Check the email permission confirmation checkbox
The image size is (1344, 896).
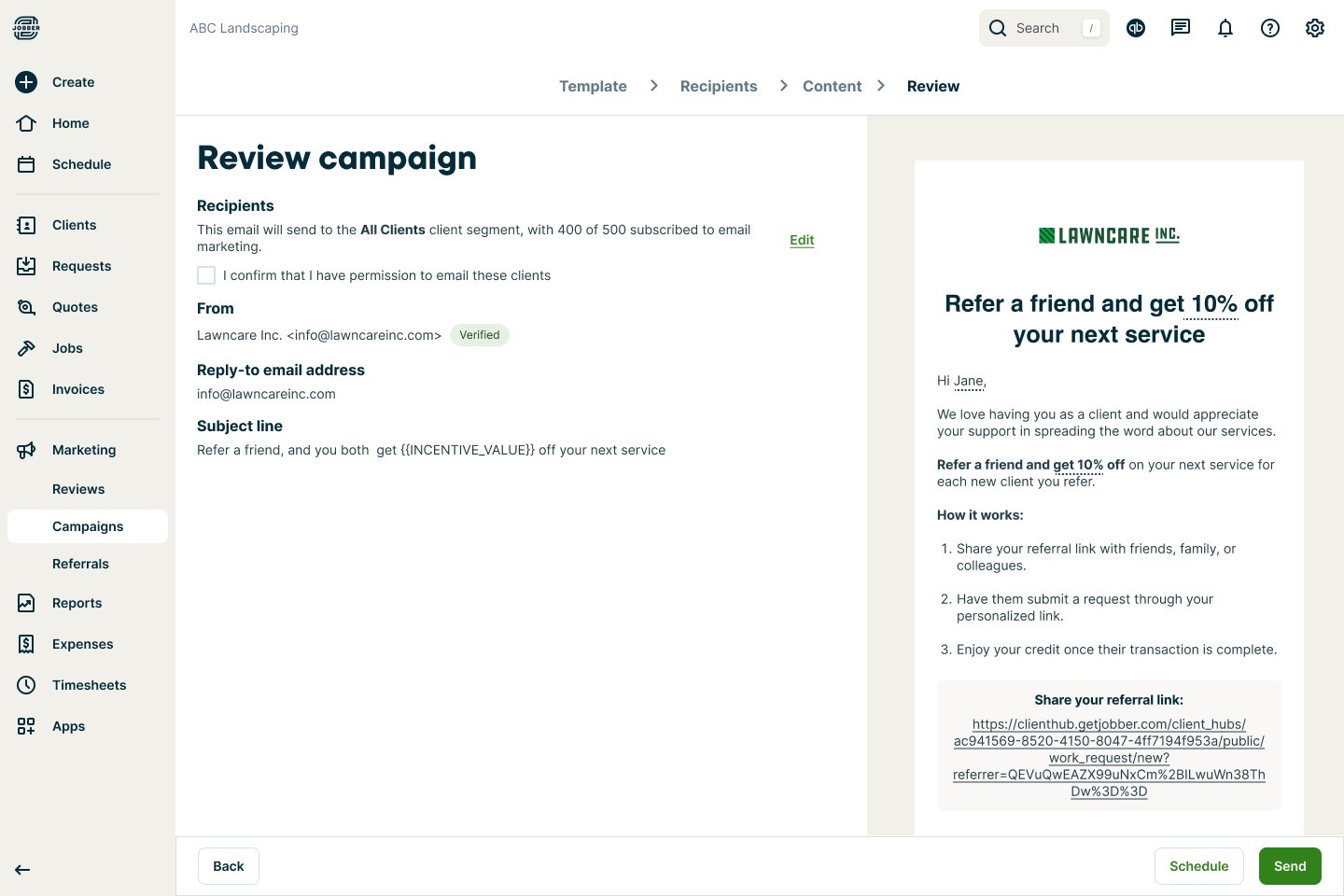[206, 275]
